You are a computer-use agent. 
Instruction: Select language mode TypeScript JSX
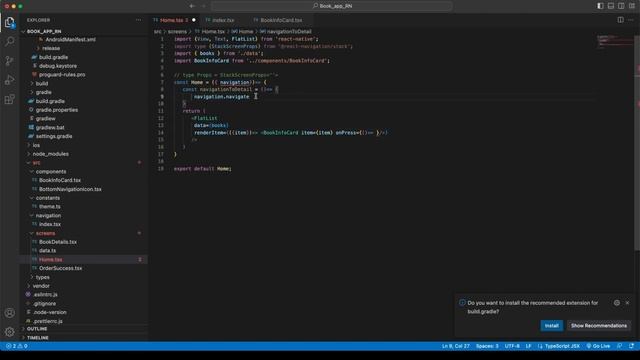[562, 346]
